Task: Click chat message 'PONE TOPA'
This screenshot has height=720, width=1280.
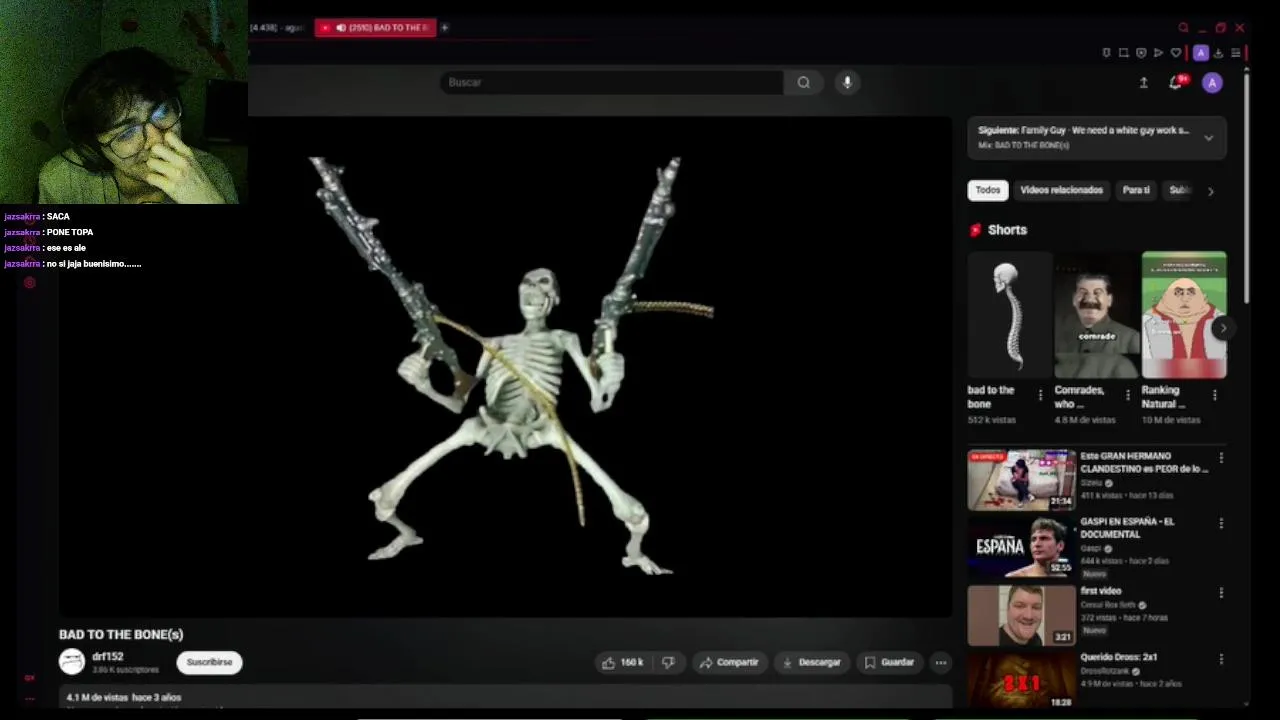Action: coord(70,232)
